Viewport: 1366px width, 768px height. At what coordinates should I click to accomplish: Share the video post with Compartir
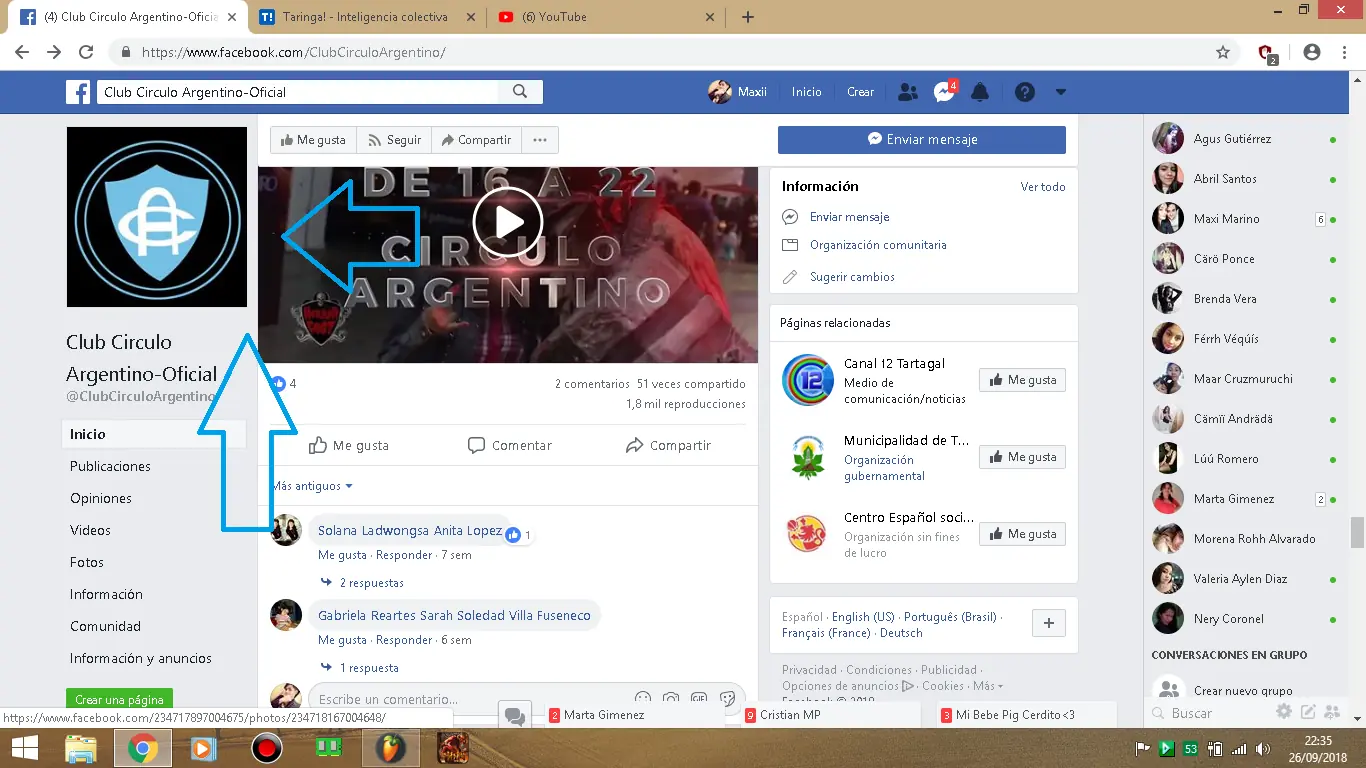(668, 445)
